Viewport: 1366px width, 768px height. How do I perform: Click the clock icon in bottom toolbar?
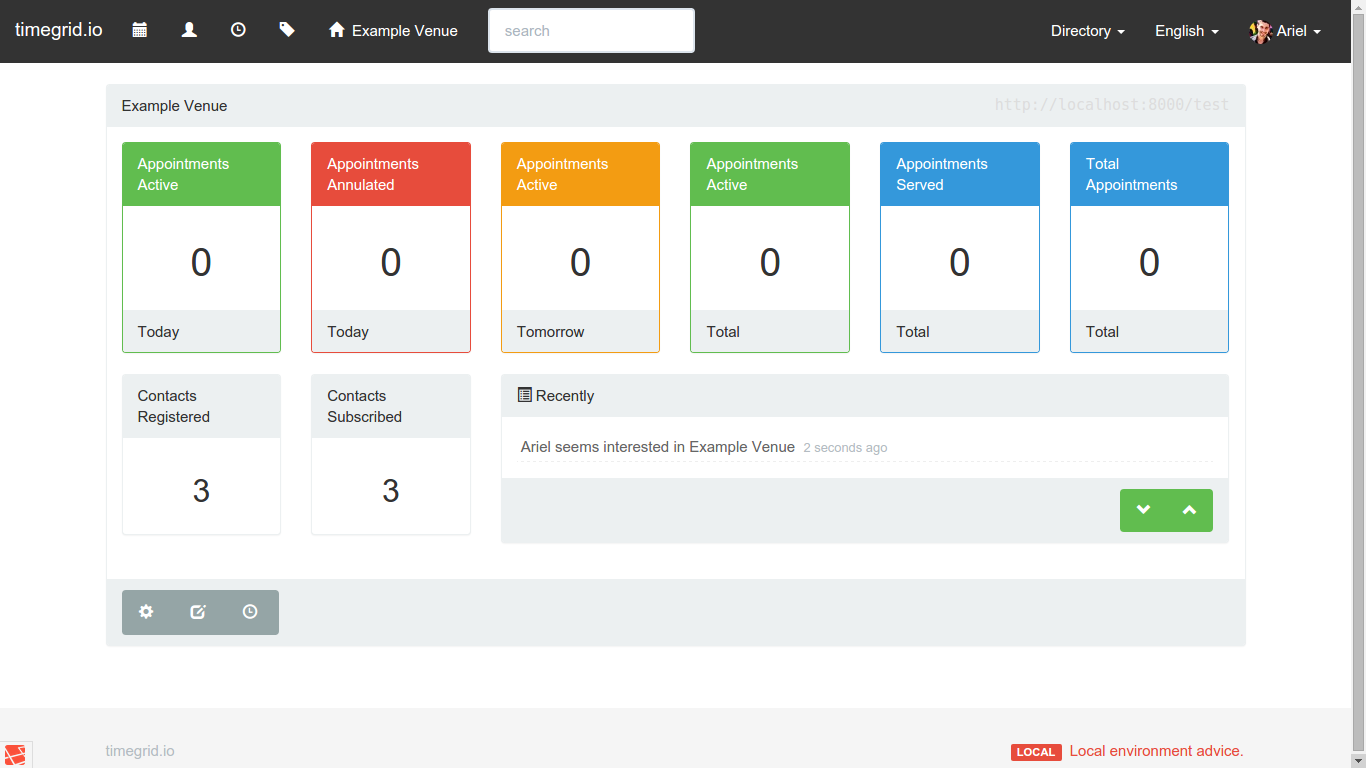[250, 612]
